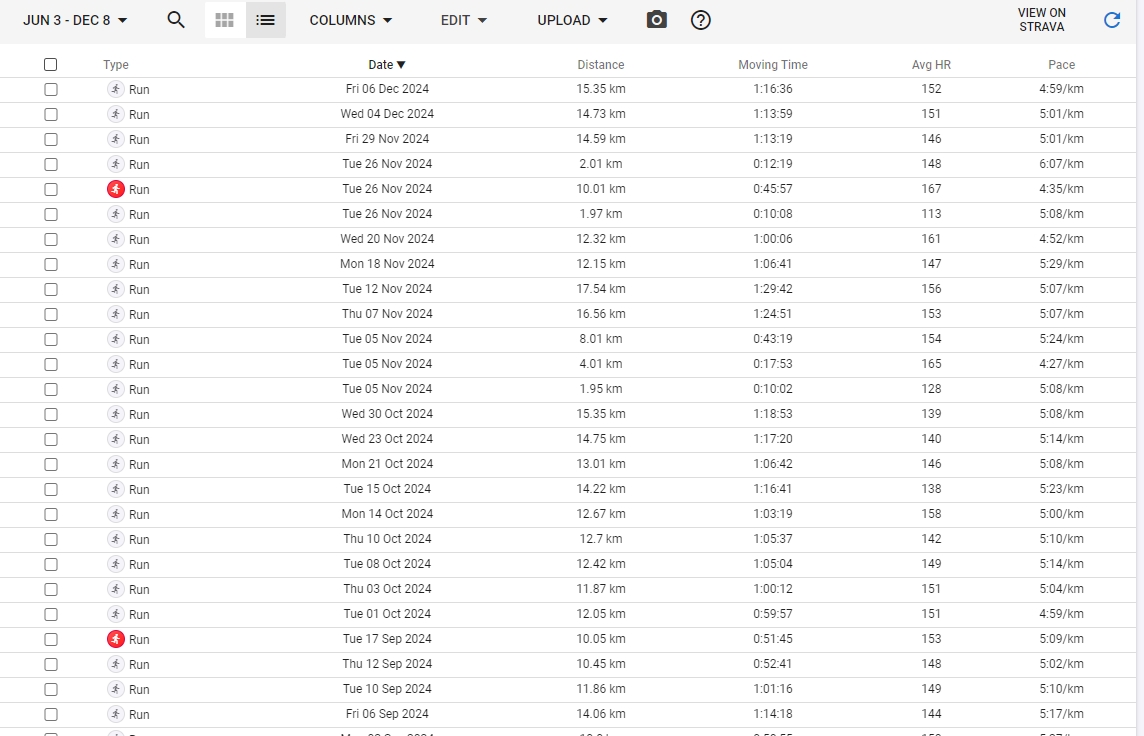
Task: Select checkbox for Tue 12 Nov 2024 run
Action: click(51, 289)
